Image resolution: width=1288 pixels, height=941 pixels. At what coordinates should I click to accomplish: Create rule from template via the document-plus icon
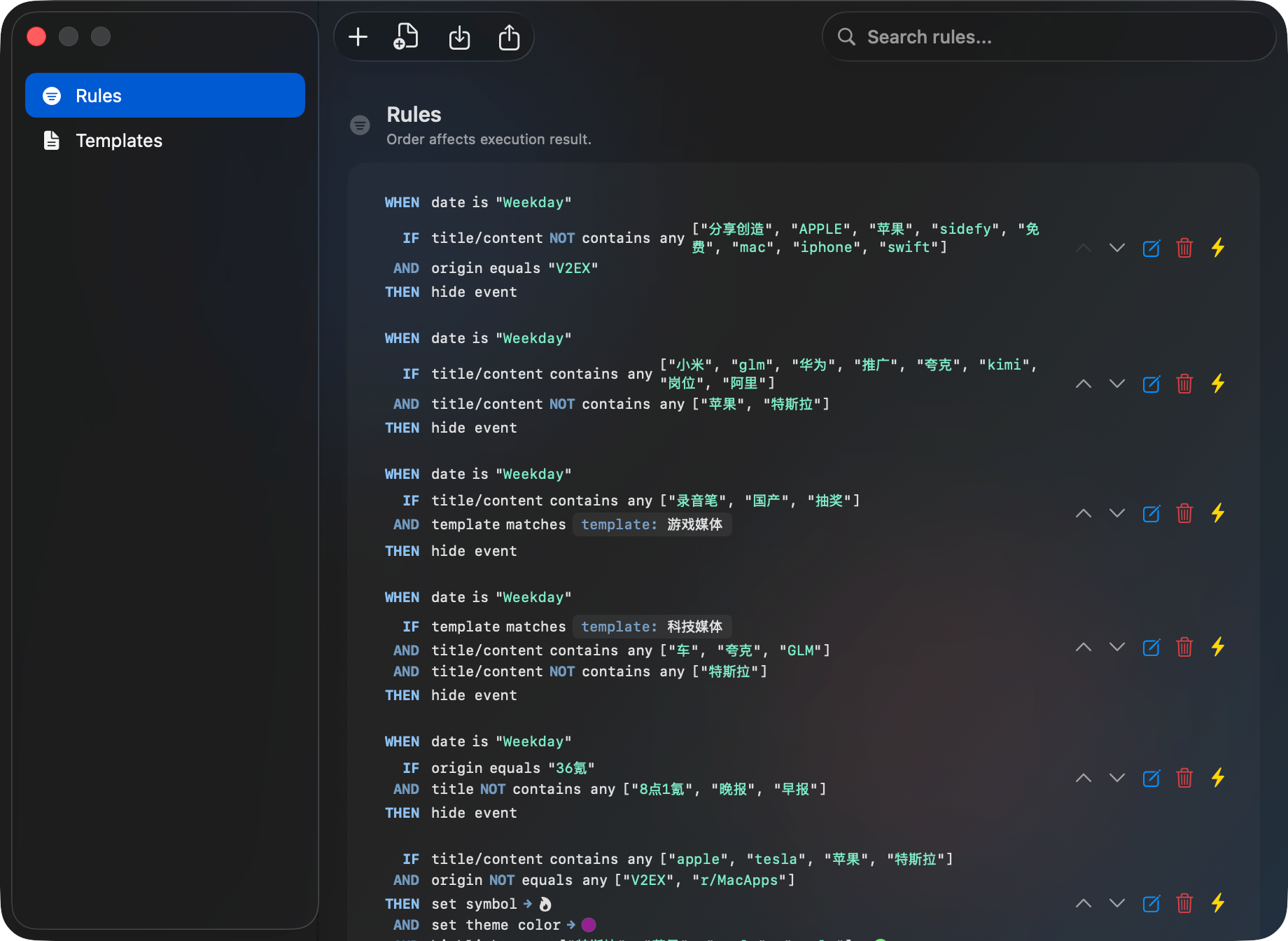click(x=406, y=37)
